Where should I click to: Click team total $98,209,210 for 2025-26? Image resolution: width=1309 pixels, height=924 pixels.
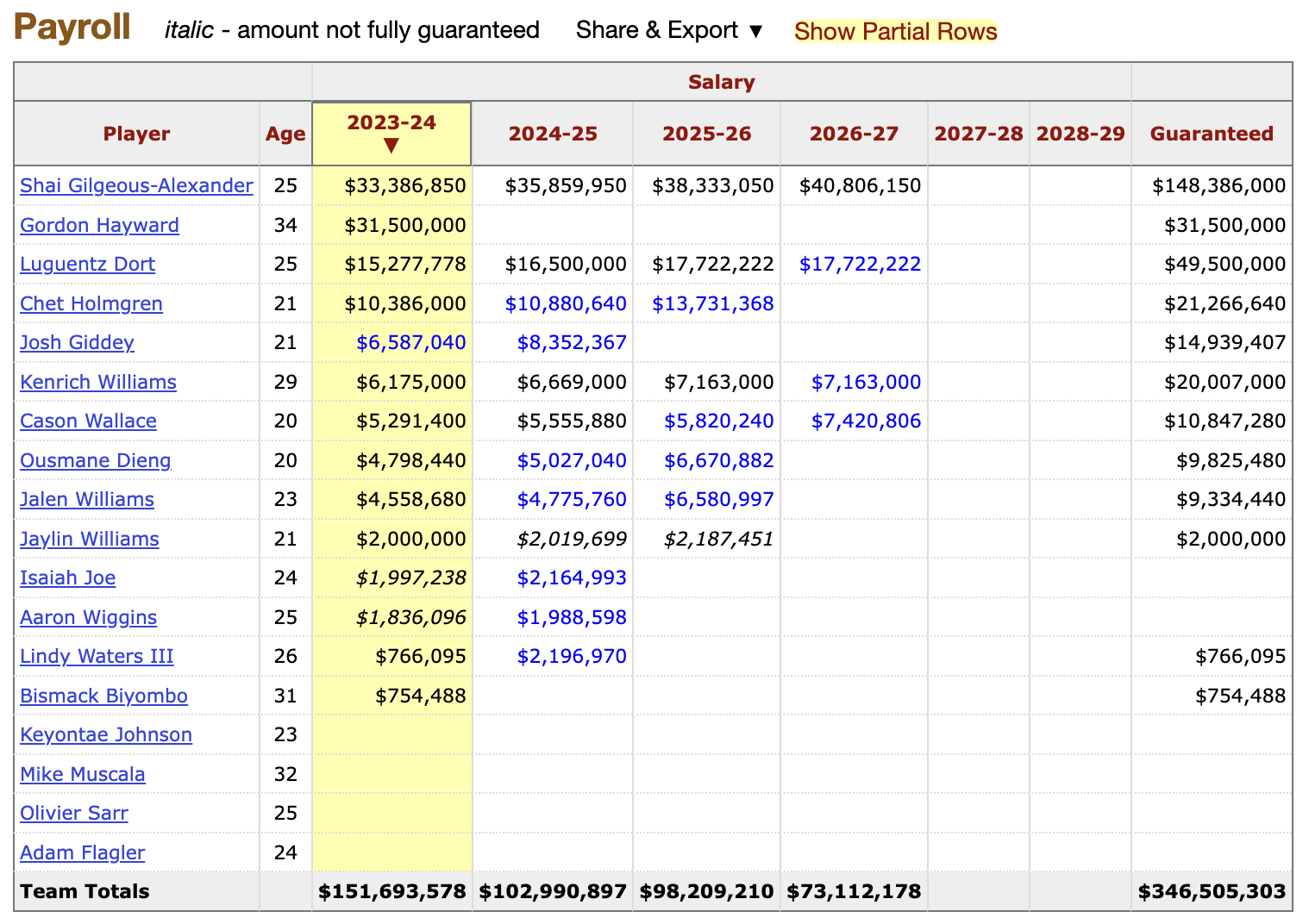706,891
